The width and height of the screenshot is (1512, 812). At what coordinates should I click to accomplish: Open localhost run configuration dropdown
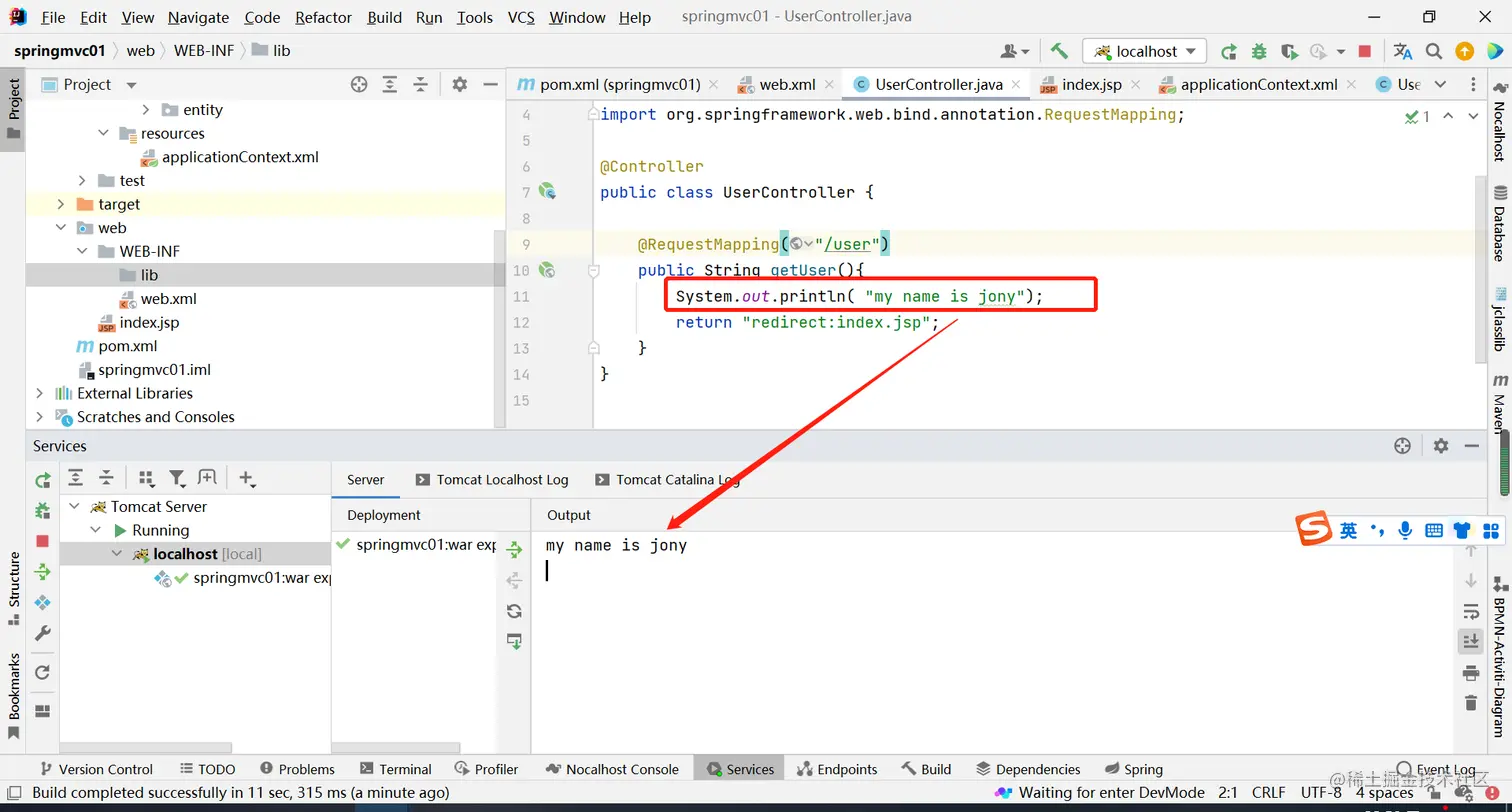(x=1145, y=51)
